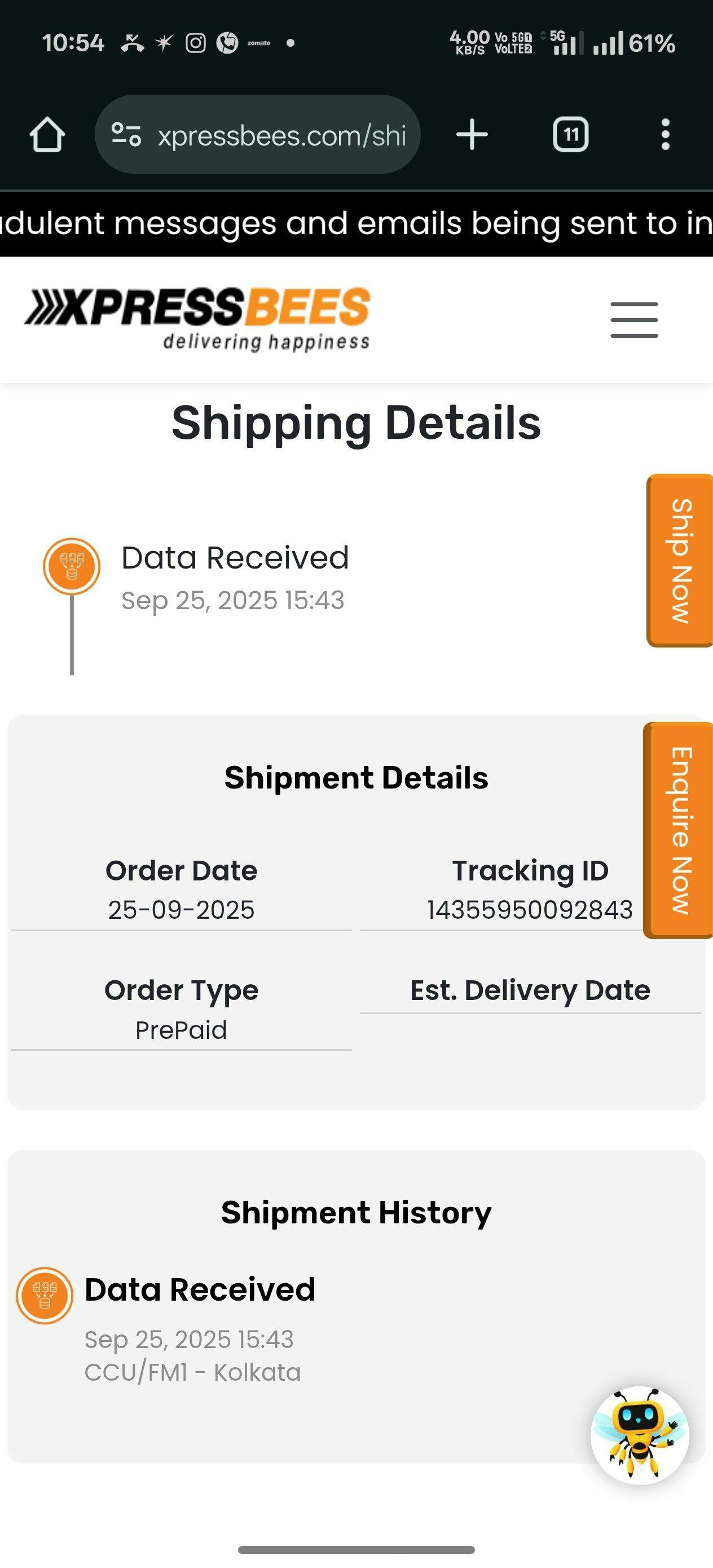Screen dimensions: 713x1568
Task: Expand the hamburger navigation menu
Action: pos(634,320)
